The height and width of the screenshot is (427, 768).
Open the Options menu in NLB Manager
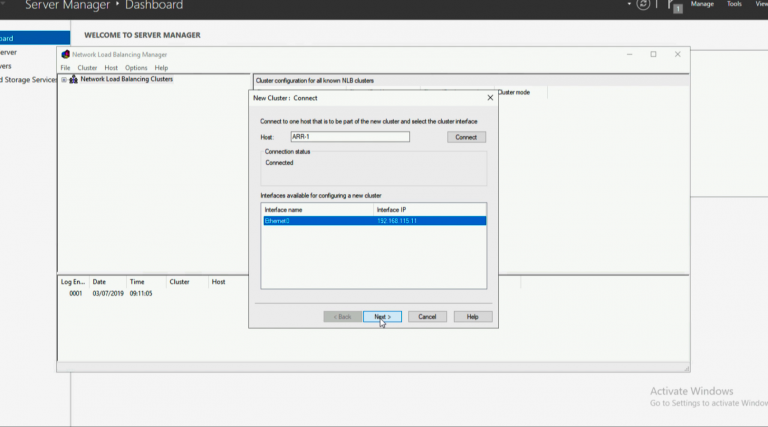coord(136,68)
